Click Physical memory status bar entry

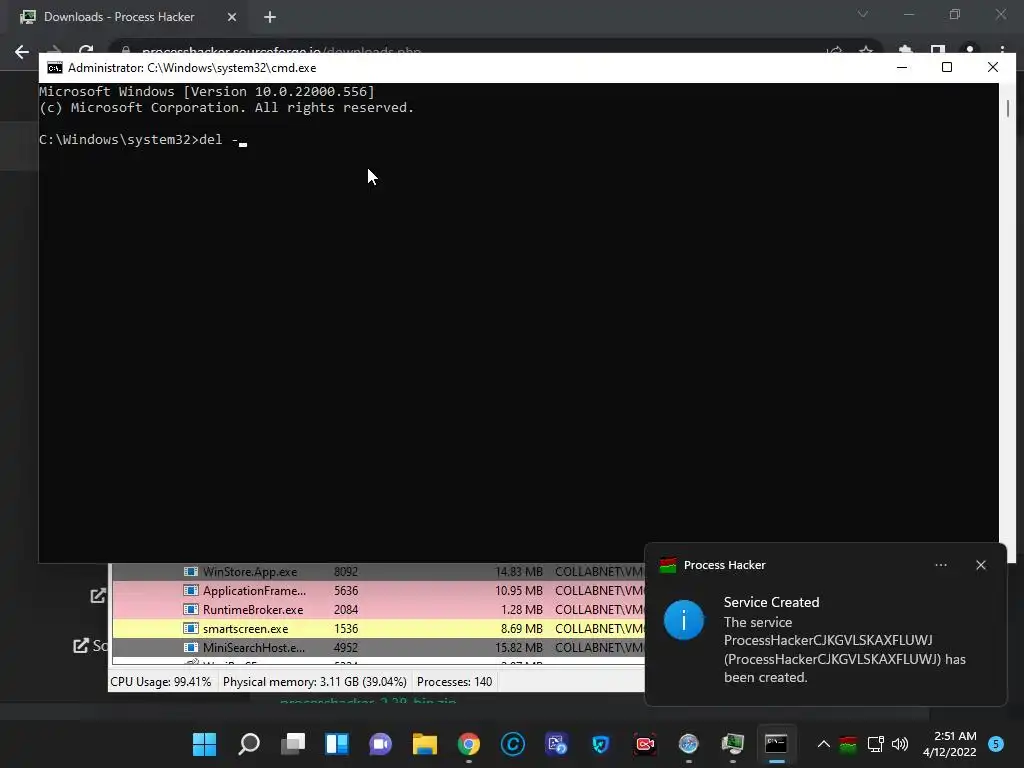[x=315, y=682]
